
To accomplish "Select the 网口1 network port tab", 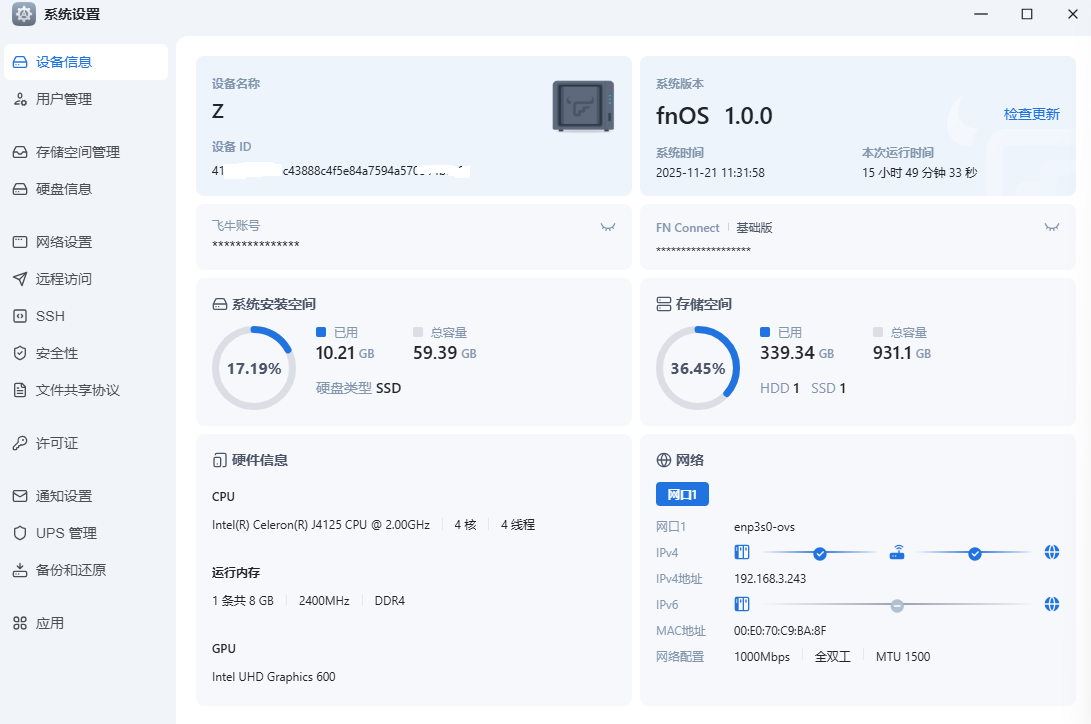I will 682,494.
